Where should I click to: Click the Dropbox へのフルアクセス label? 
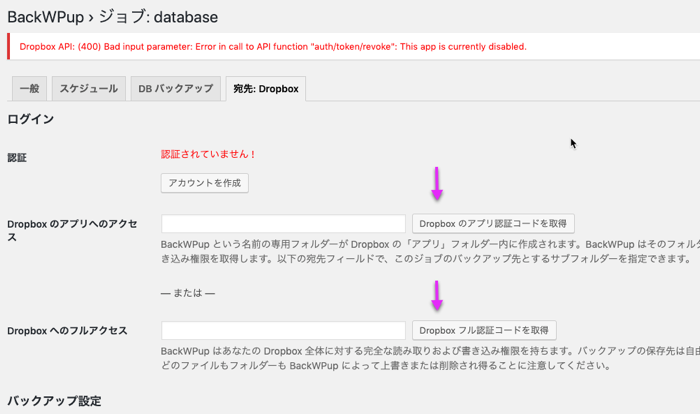click(67, 331)
